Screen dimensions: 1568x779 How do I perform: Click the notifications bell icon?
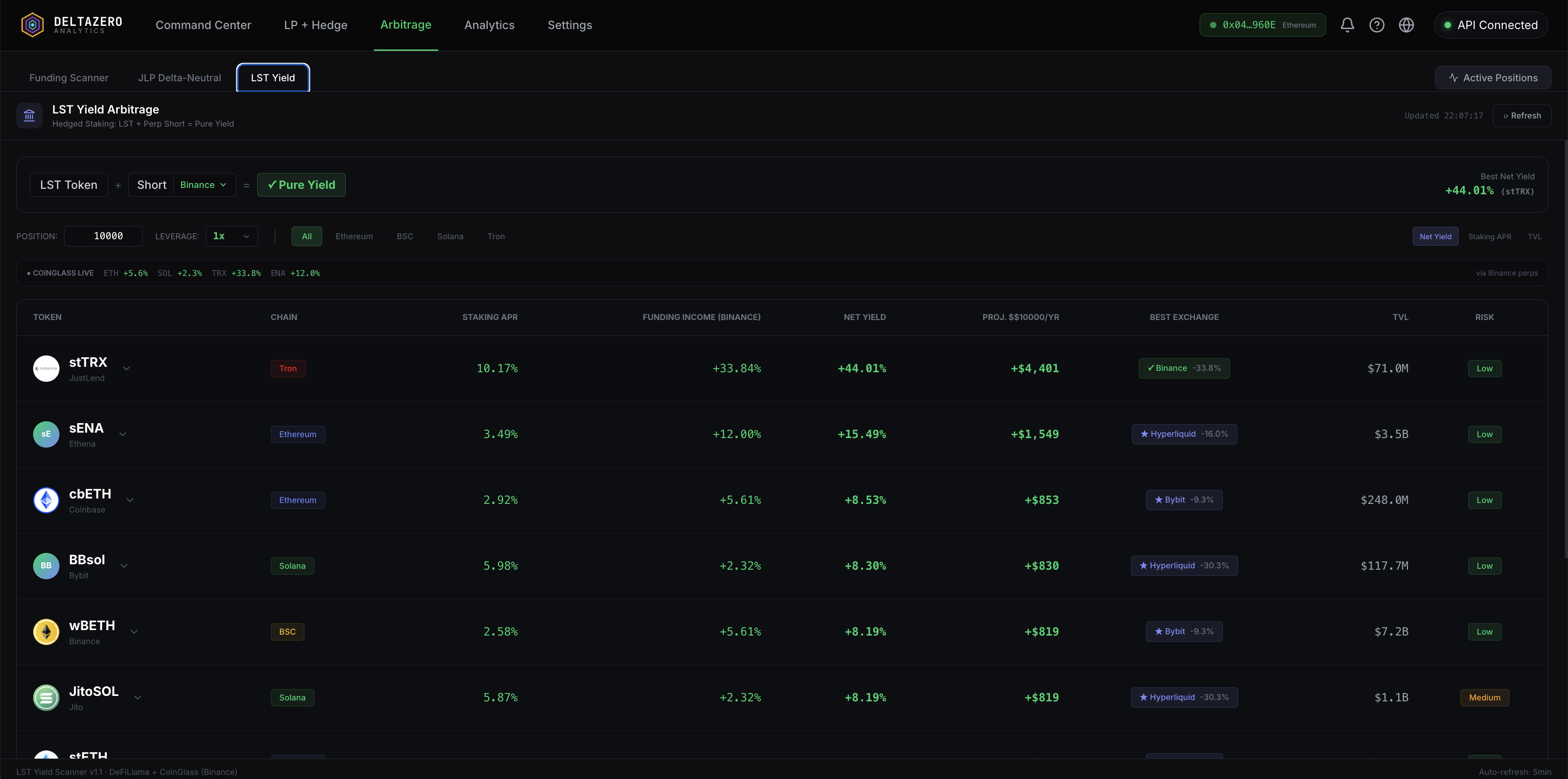pos(1347,25)
